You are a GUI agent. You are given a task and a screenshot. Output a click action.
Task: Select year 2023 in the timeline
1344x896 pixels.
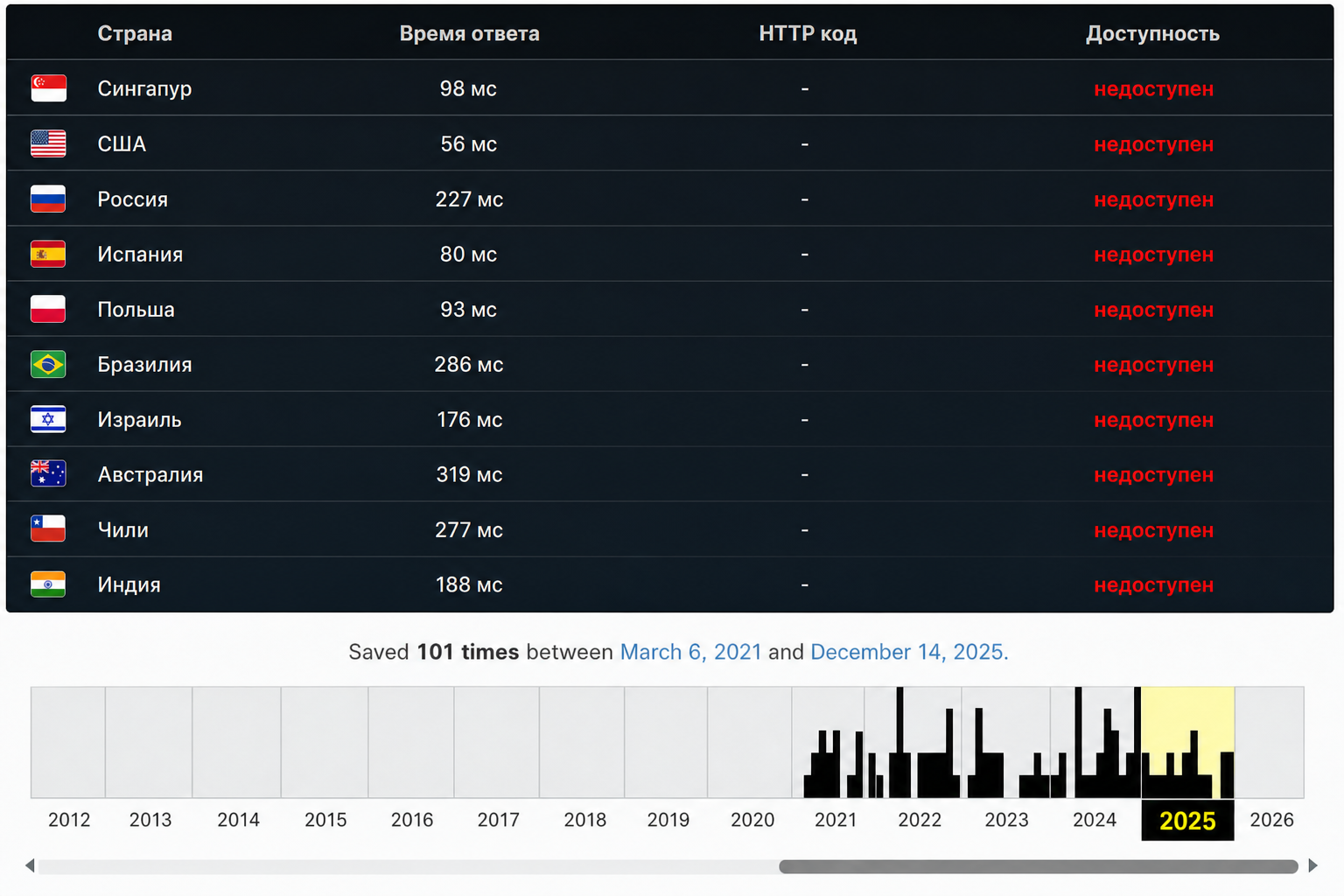(1006, 820)
